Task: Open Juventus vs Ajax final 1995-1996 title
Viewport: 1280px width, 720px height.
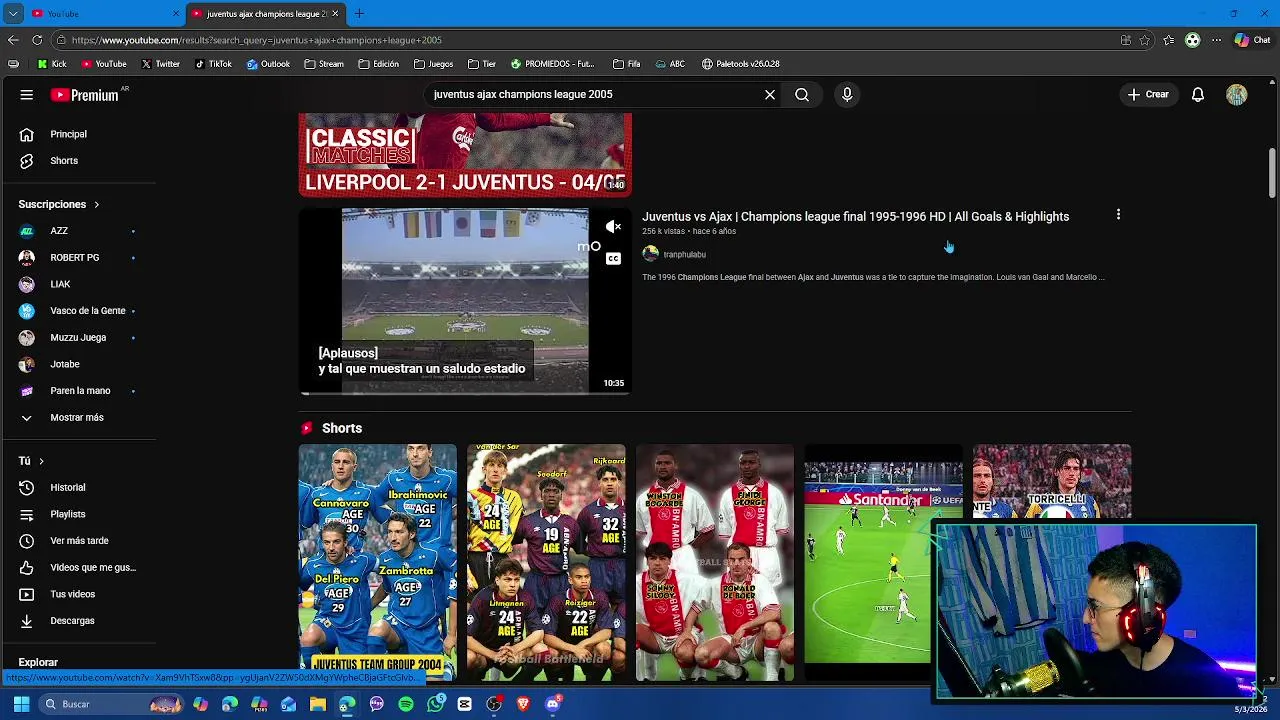Action: [x=855, y=217]
